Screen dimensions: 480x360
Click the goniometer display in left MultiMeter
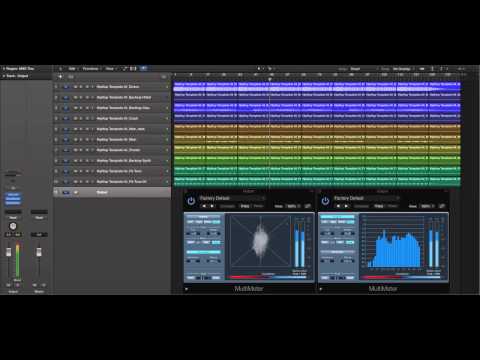[260, 241]
